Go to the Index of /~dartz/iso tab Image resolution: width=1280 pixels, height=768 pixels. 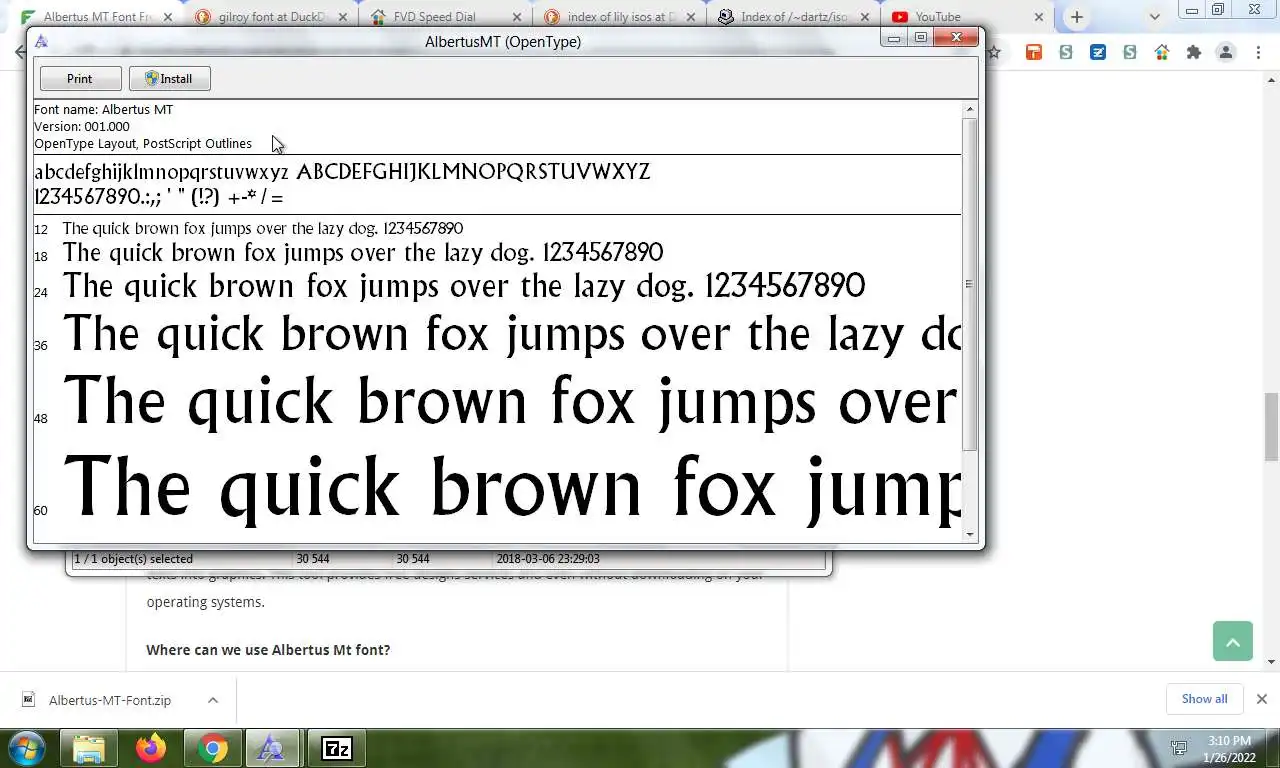794,17
